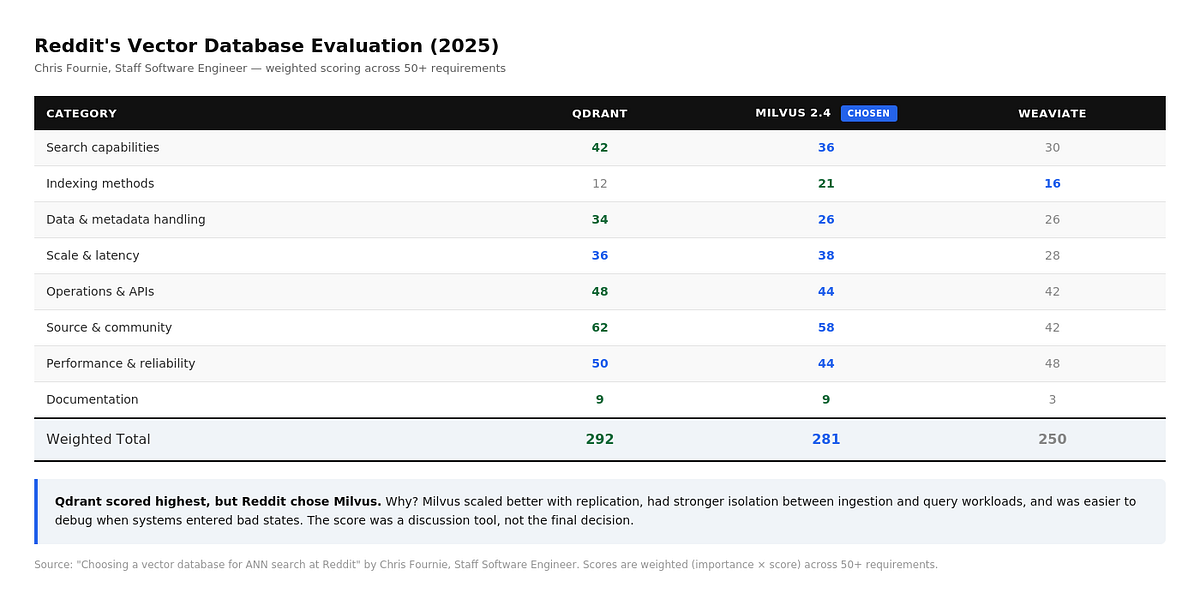
Task: Click Milvus's 26 in Data & metadata row
Action: [x=826, y=219]
